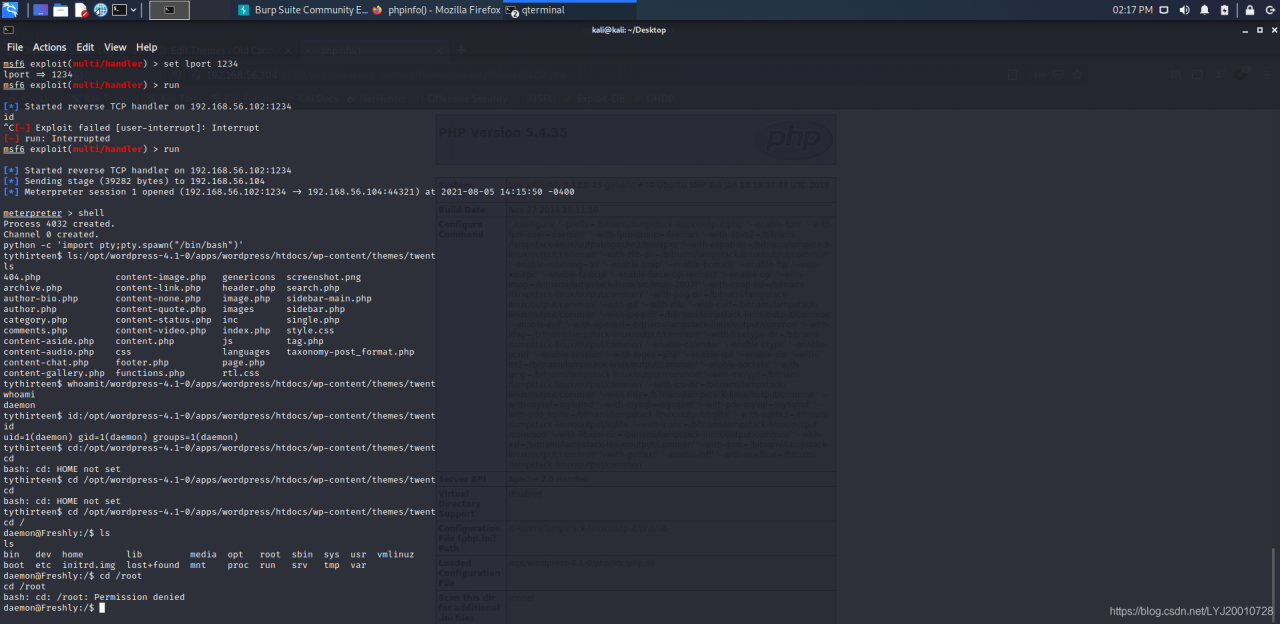Open the power manager battery icon
1280x624 pixels.
1223,10
